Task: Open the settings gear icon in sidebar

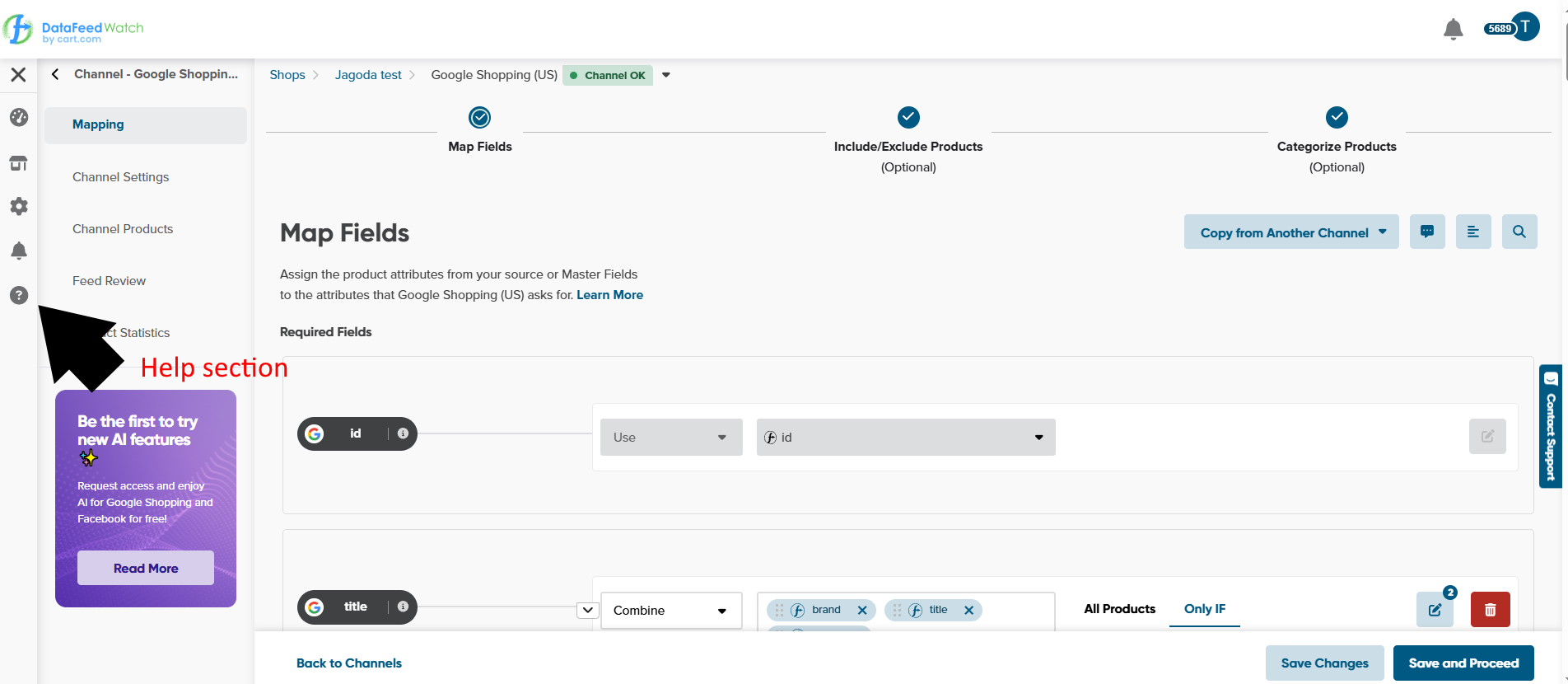Action: pyautogui.click(x=19, y=206)
